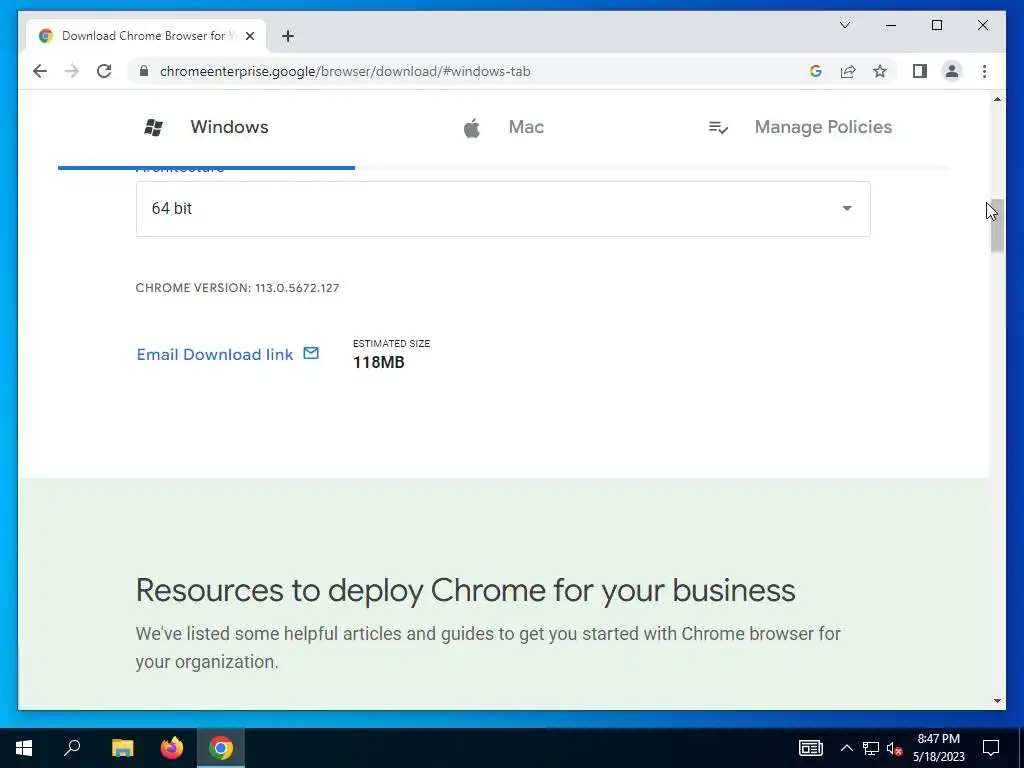Share this page using share icon
This screenshot has height=768, width=1024.
tap(848, 71)
